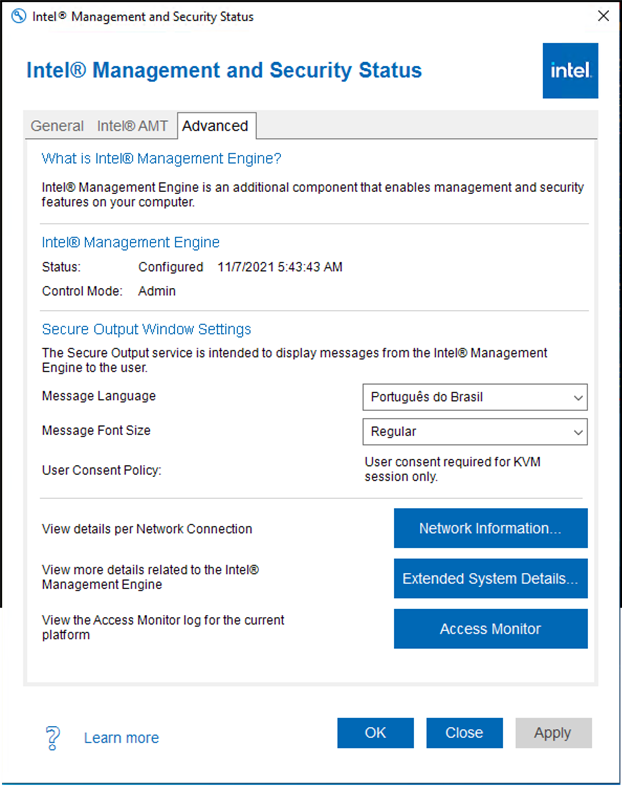Click the Message Font Size dropdown arrow
Viewport: 622px width, 787px height.
(x=577, y=432)
